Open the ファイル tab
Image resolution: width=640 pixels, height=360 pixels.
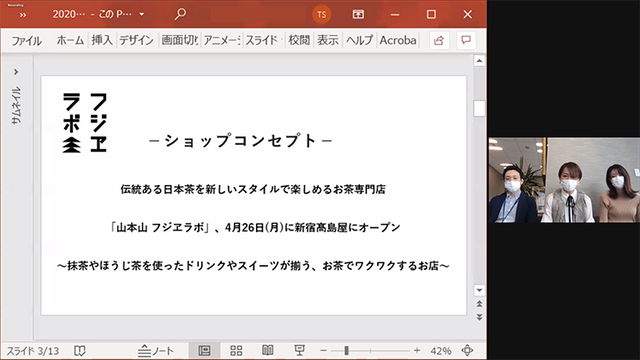[x=27, y=40]
